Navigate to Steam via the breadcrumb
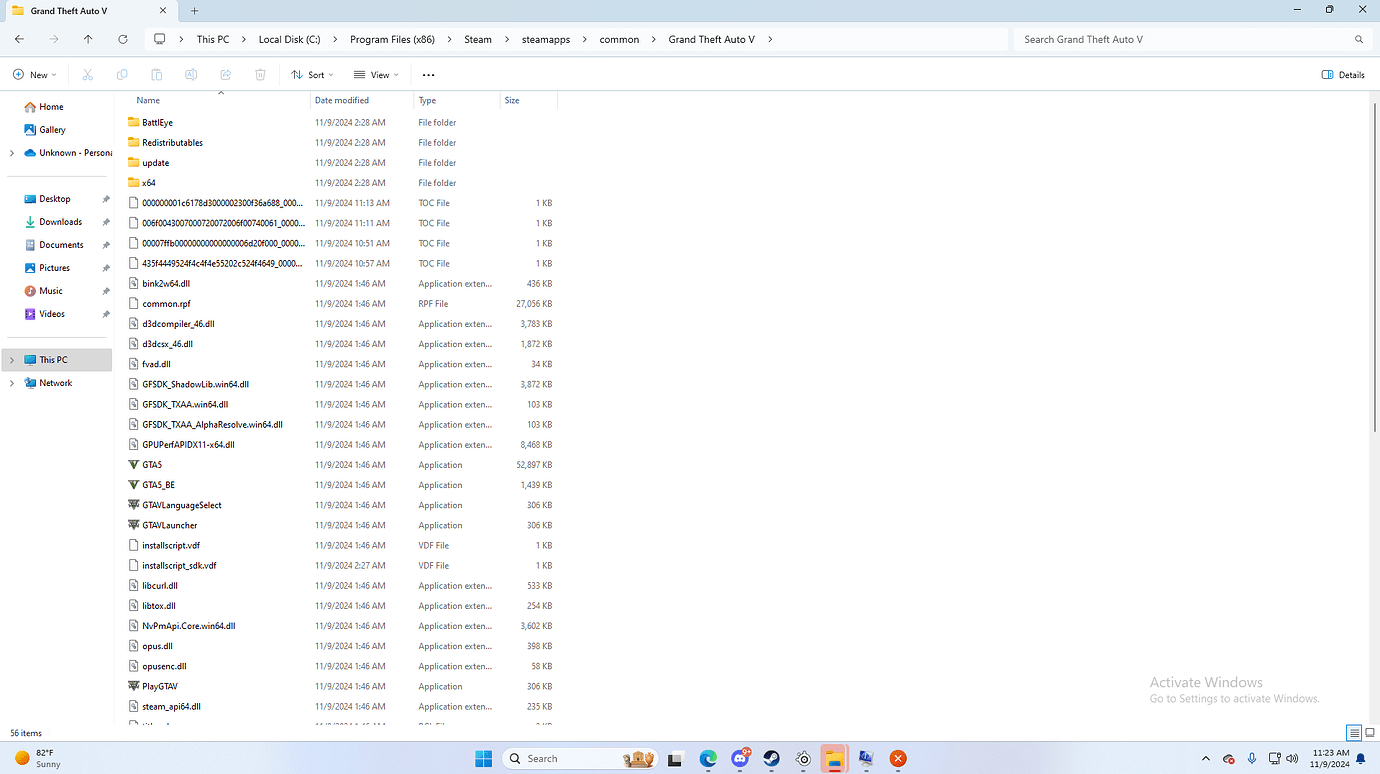 (x=477, y=39)
